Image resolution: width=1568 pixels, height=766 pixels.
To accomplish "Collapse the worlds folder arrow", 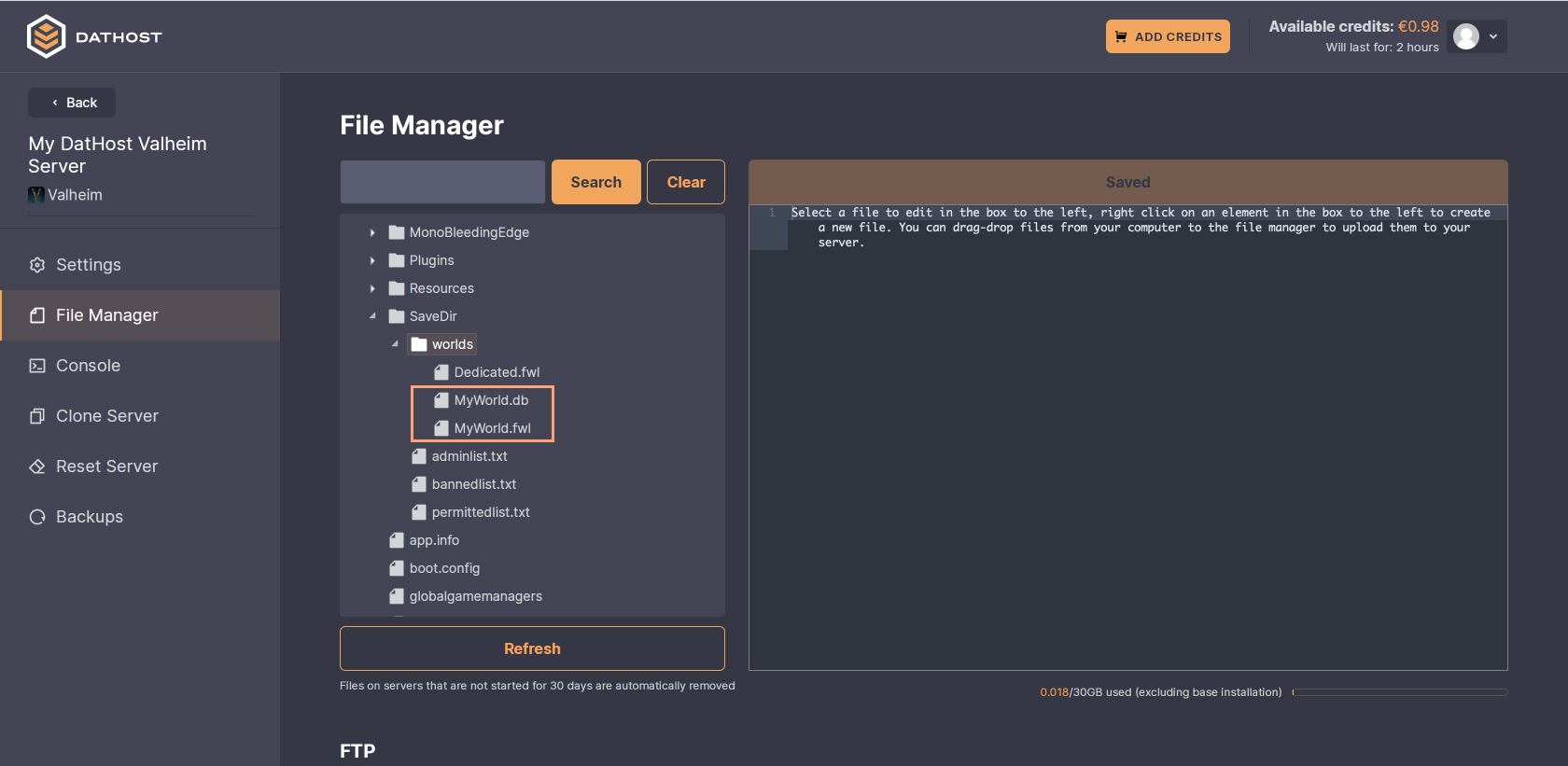I will pyautogui.click(x=395, y=344).
